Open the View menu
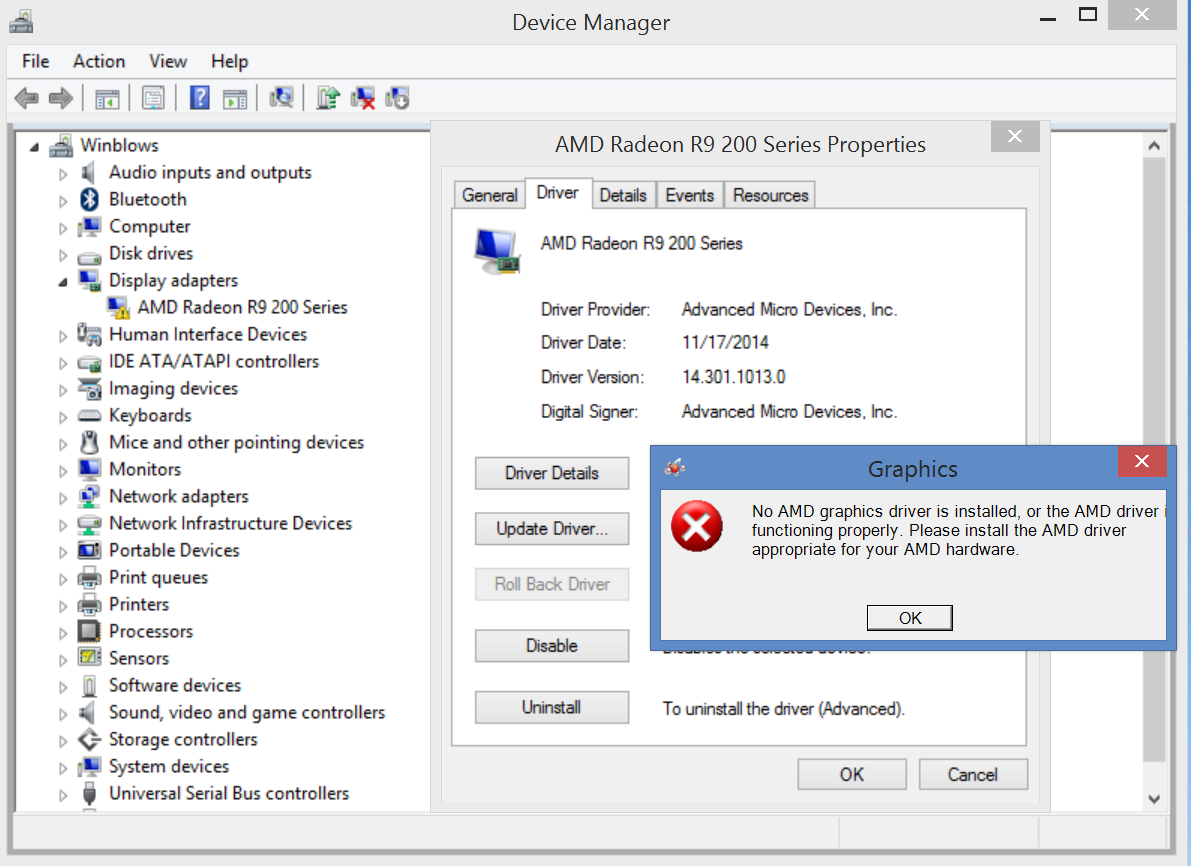The height and width of the screenshot is (866, 1191). 168,62
